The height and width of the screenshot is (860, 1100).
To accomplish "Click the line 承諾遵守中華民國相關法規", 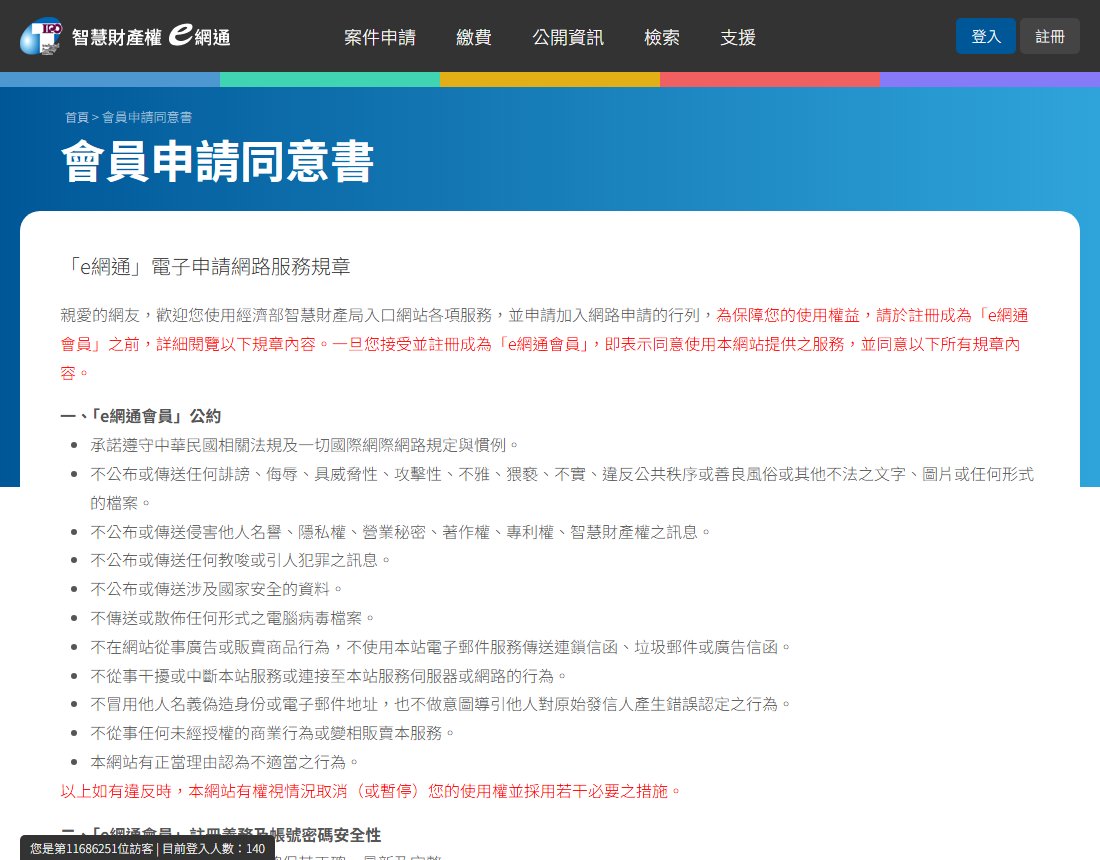I will pyautogui.click(x=304, y=445).
